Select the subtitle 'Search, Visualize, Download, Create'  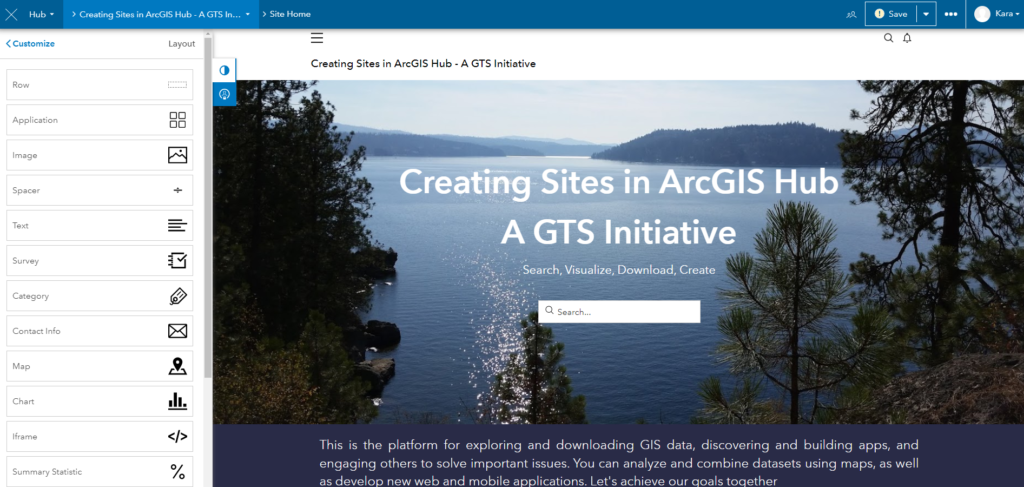tap(619, 270)
